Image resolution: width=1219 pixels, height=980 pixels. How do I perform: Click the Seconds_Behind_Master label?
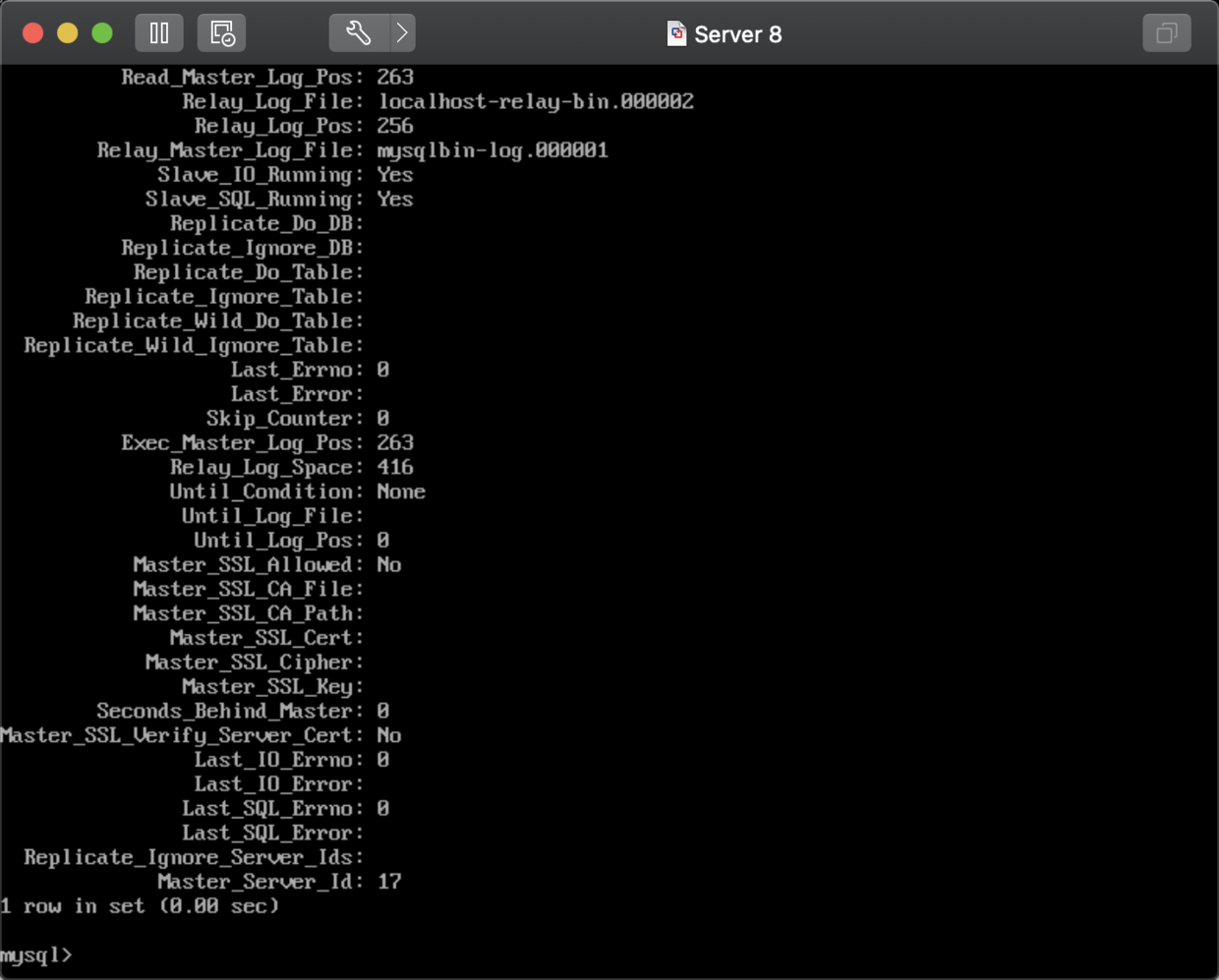(229, 712)
